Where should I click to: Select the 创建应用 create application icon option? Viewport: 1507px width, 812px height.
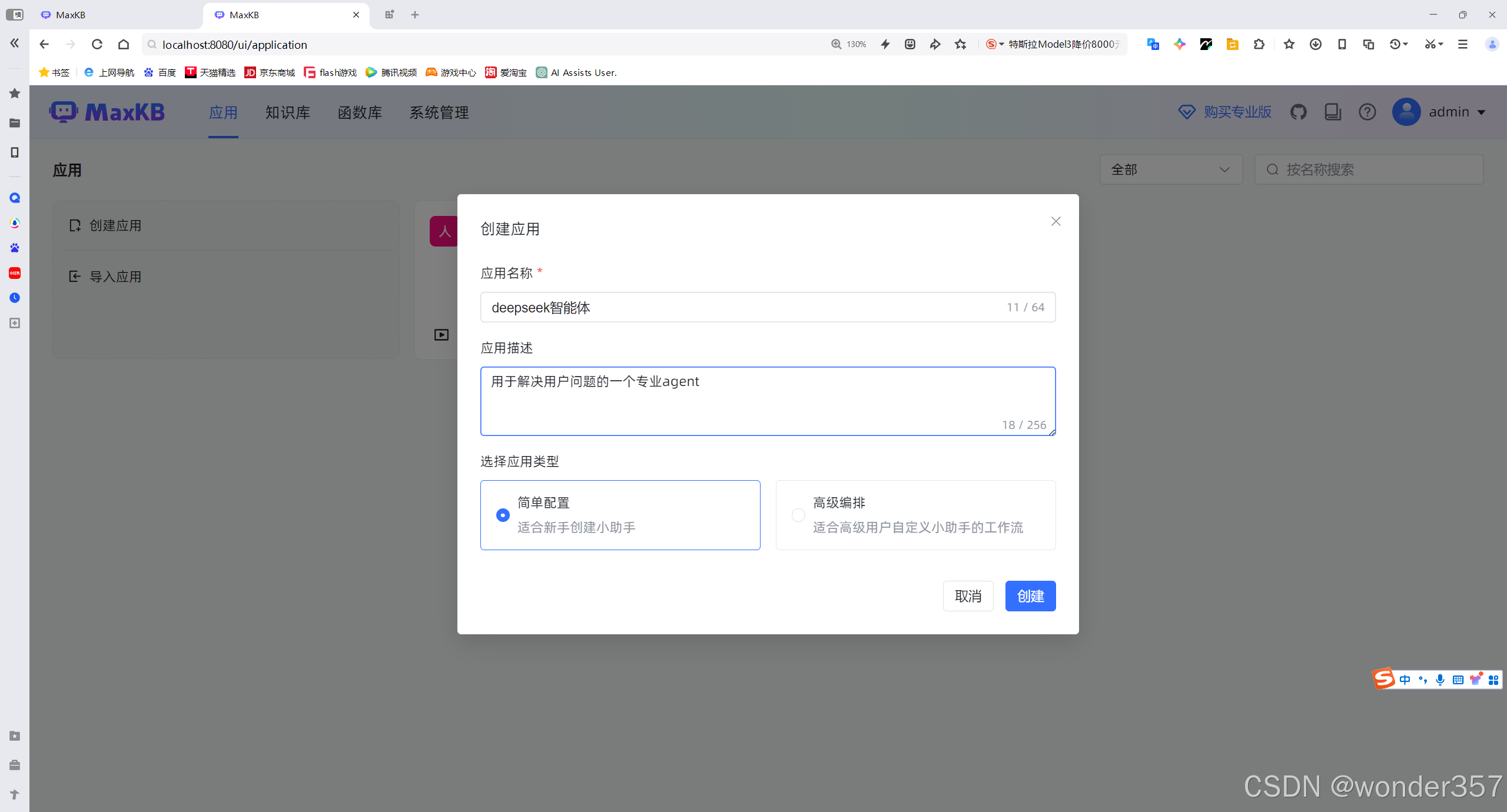75,225
